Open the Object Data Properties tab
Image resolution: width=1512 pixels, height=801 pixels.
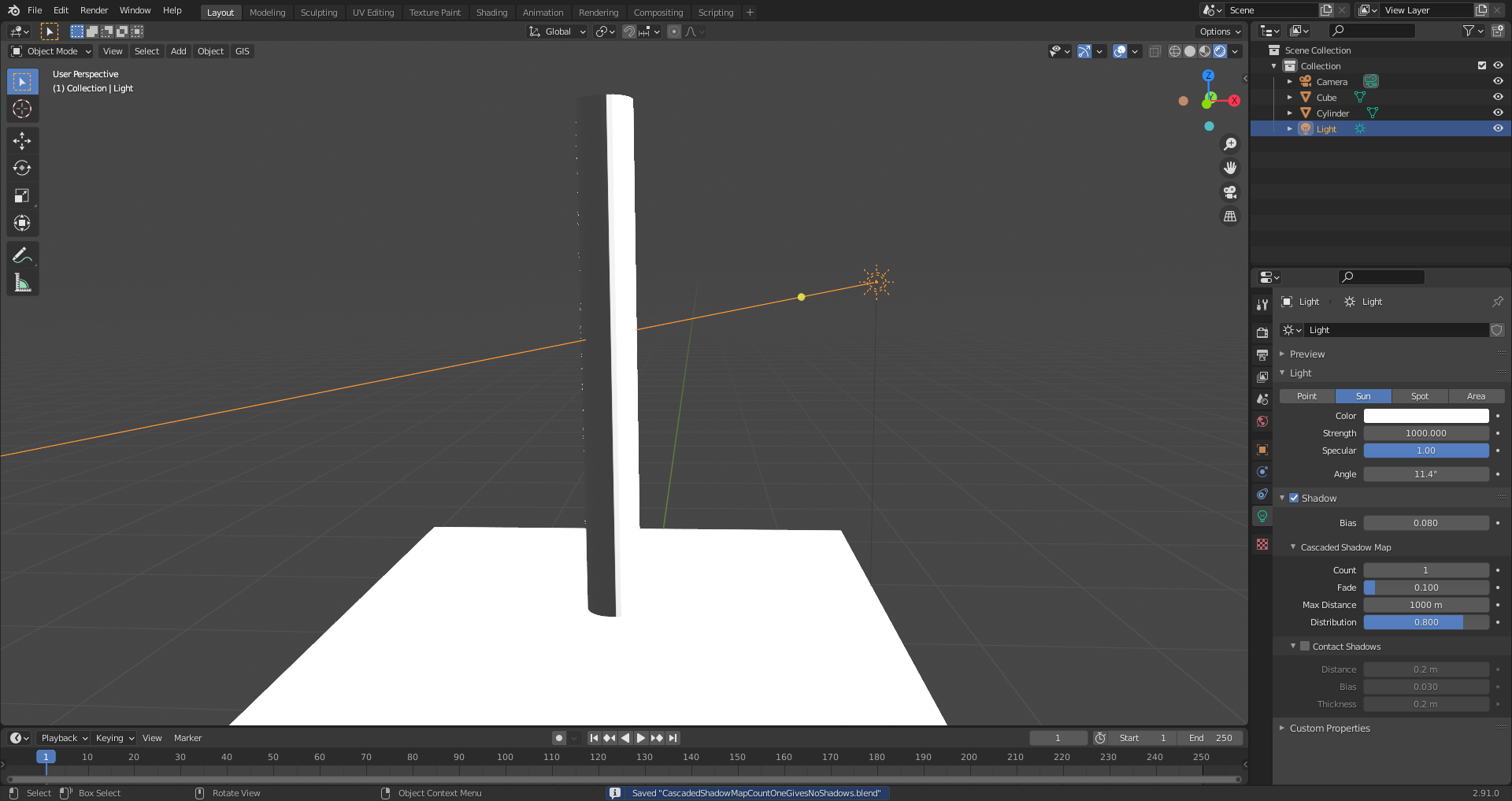(1262, 516)
